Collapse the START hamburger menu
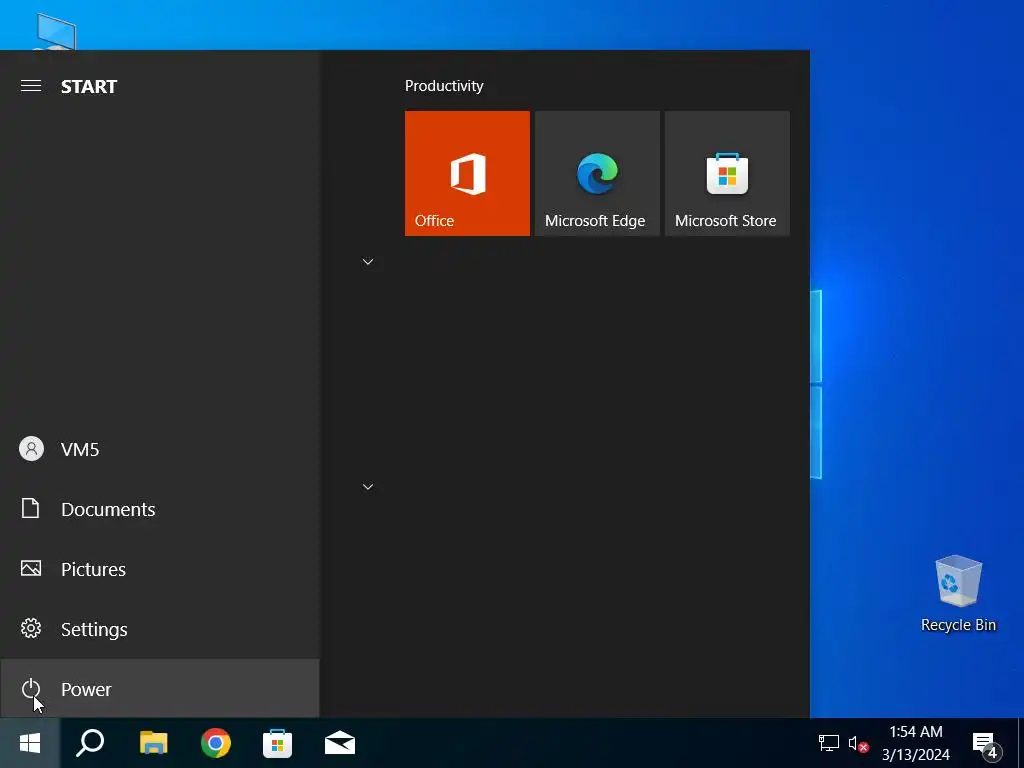This screenshot has width=1024, height=768. point(31,86)
